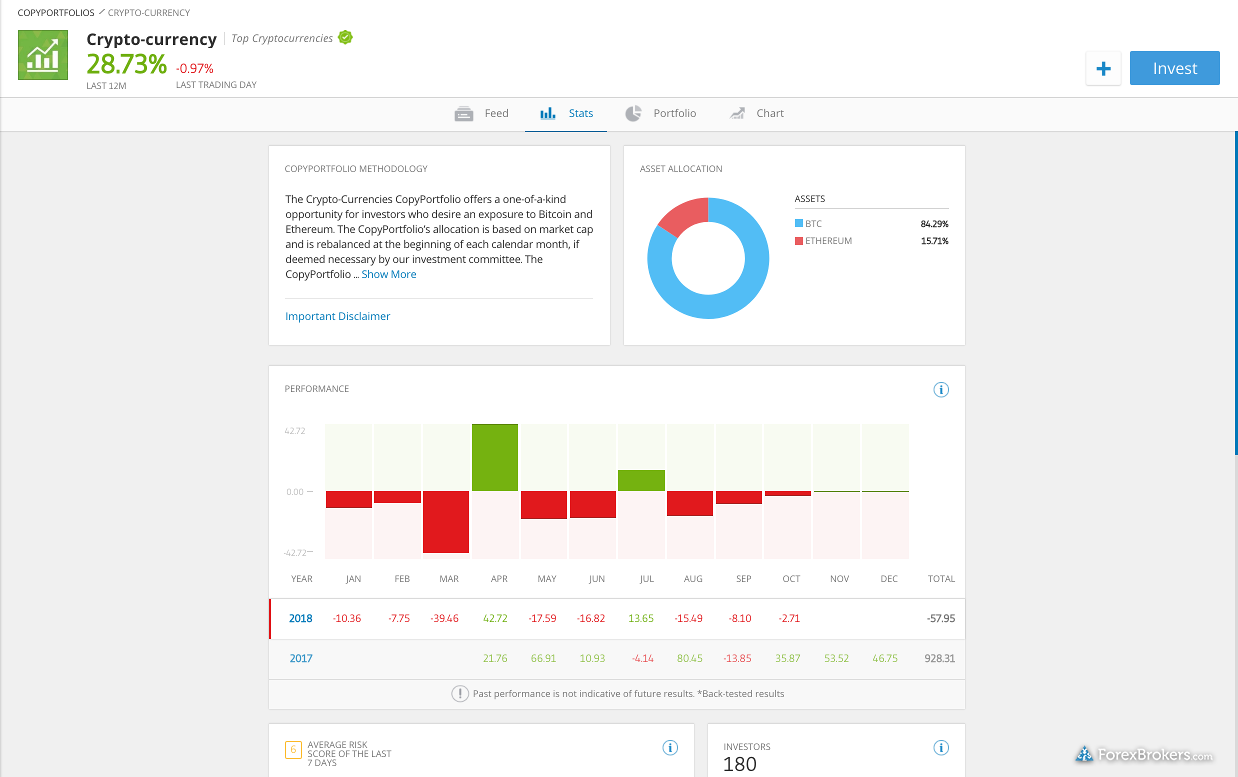This screenshot has width=1238, height=777.
Task: Switch to the Stats tab
Action: [566, 113]
